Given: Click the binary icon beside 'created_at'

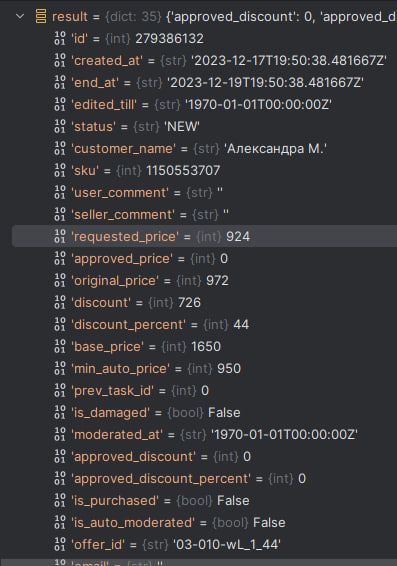Looking at the screenshot, I should [x=60, y=60].
